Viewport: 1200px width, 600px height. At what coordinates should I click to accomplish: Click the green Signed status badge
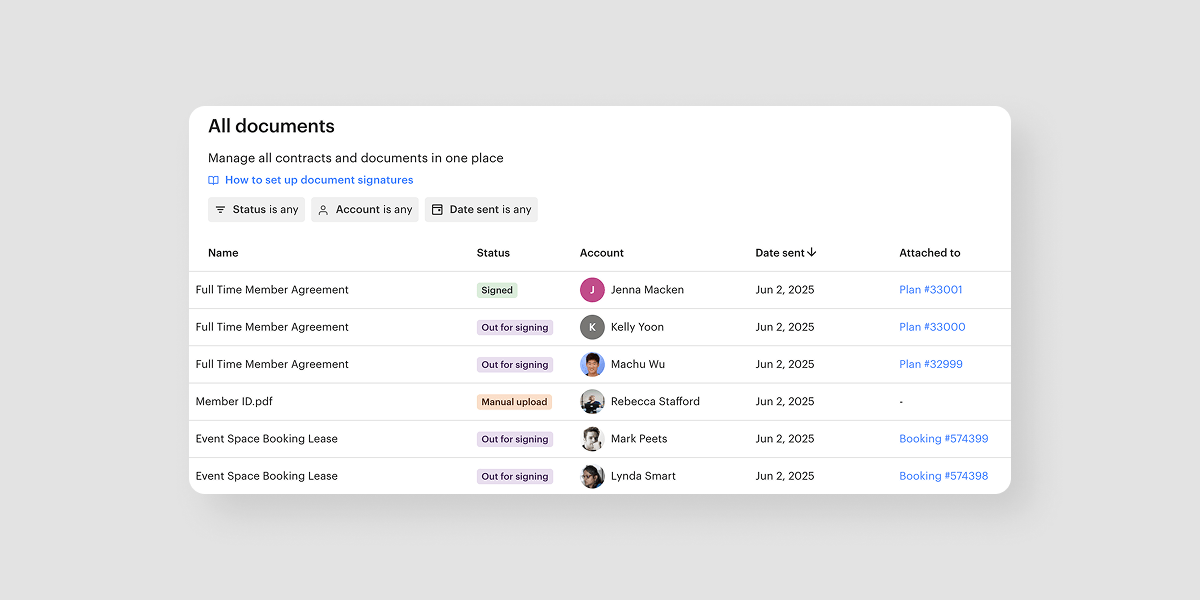[497, 291]
